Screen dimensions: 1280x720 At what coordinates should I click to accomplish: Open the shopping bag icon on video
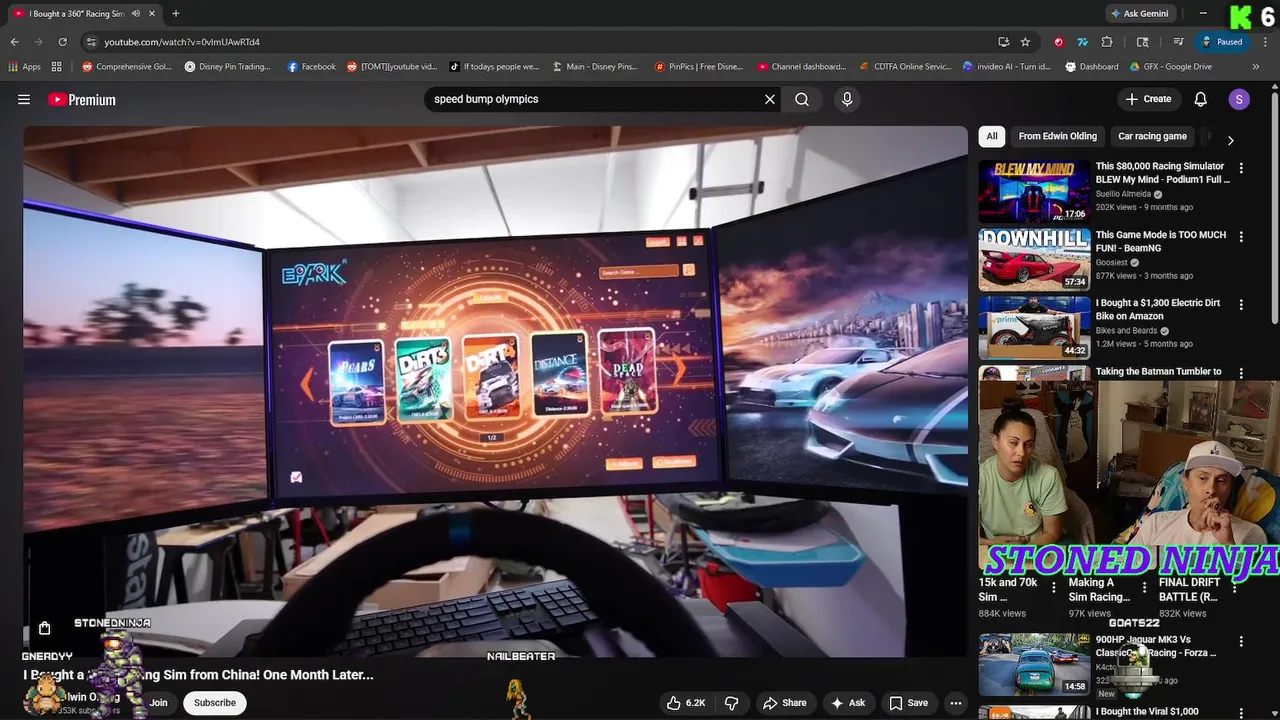tap(44, 629)
